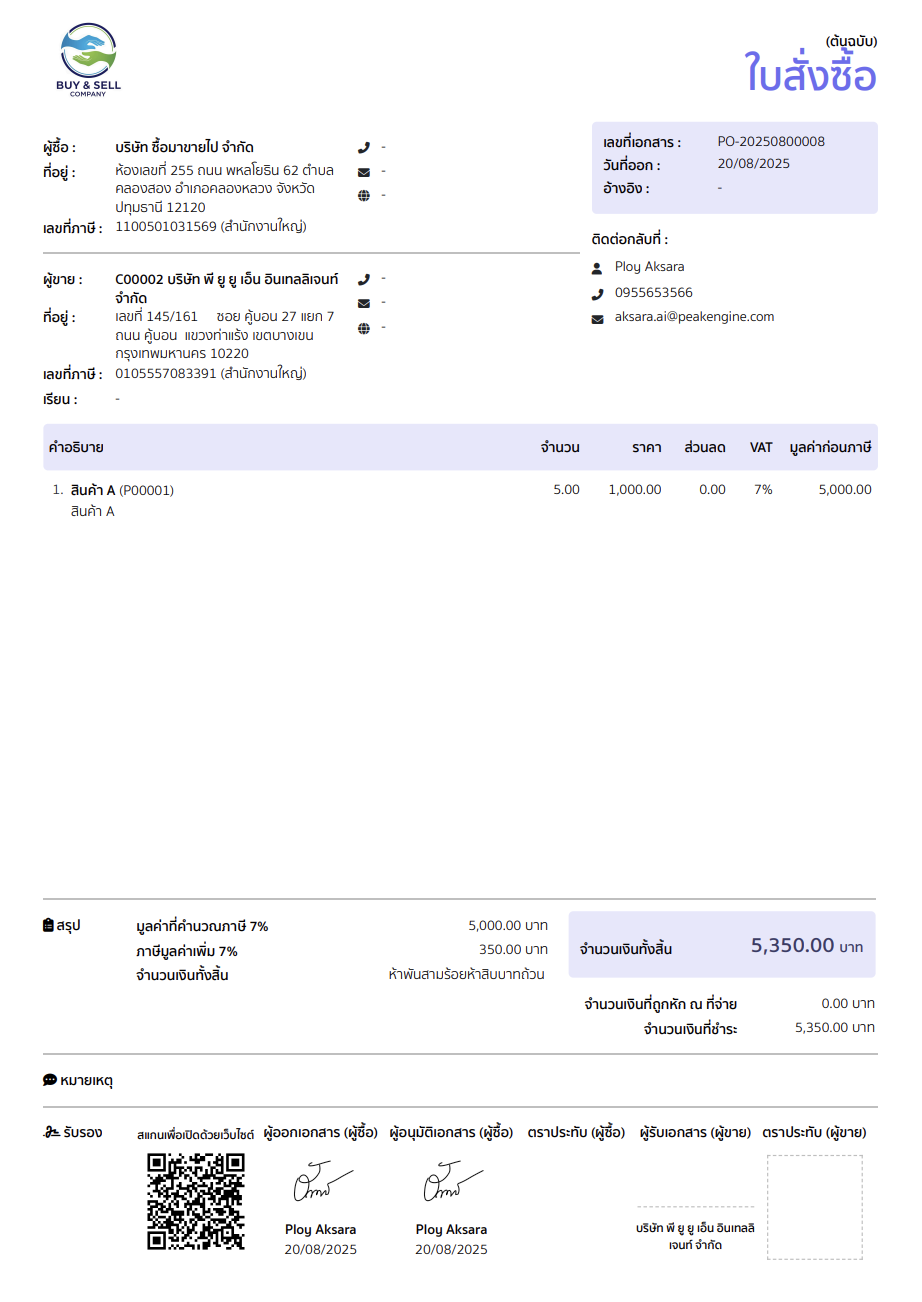Click the phone icon beside 0955653566
The height and width of the screenshot is (1302, 922).
[x=598, y=293]
